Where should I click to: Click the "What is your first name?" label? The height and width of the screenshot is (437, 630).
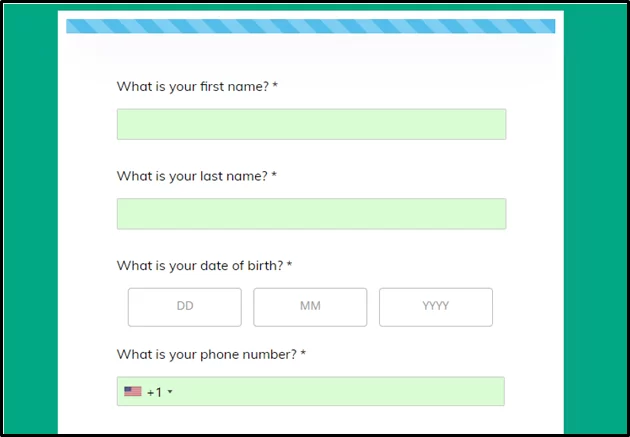192,87
